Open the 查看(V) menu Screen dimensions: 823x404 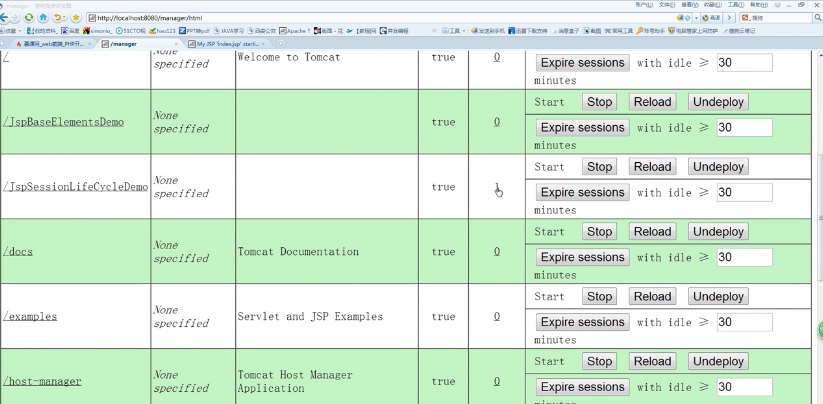690,5
